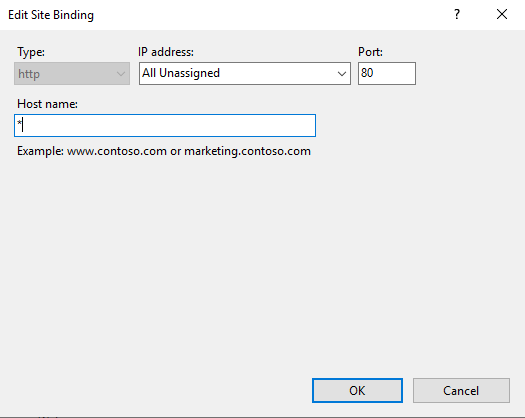Place cursor after 80 in Port box
Image resolution: width=525 pixels, height=418 pixels.
[x=374, y=73]
